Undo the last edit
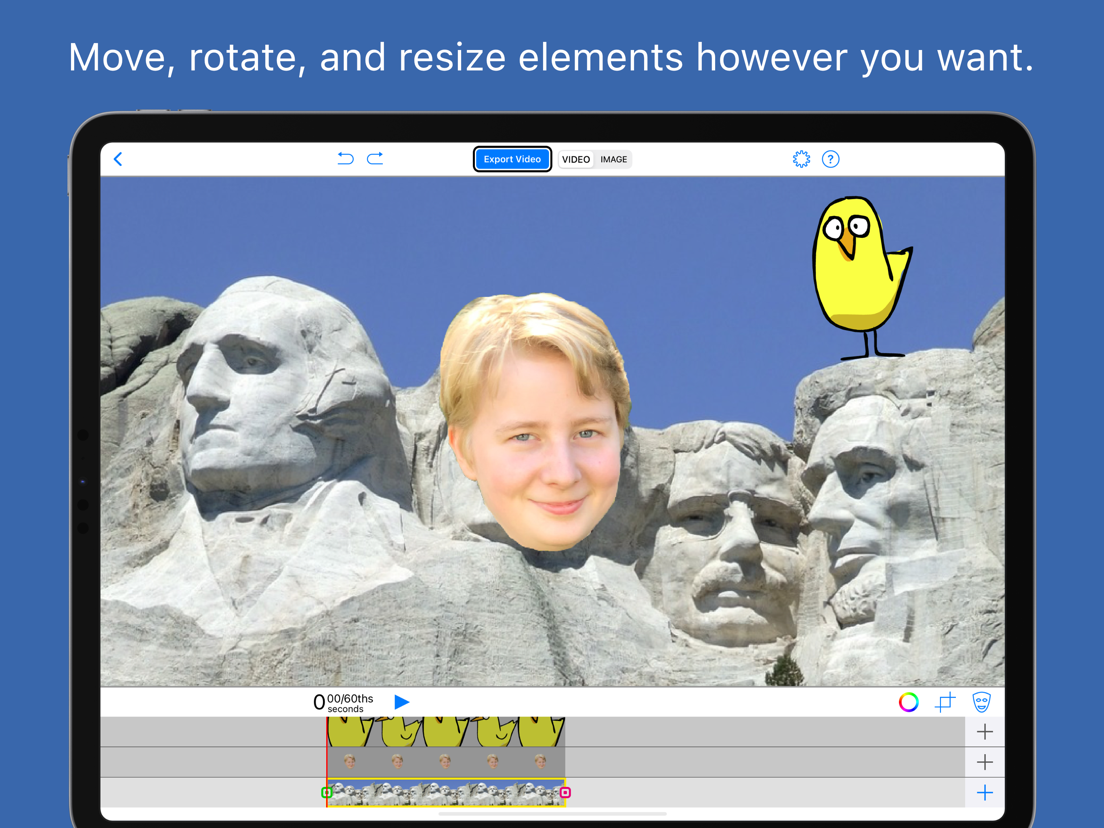This screenshot has width=1104, height=828. point(345,158)
